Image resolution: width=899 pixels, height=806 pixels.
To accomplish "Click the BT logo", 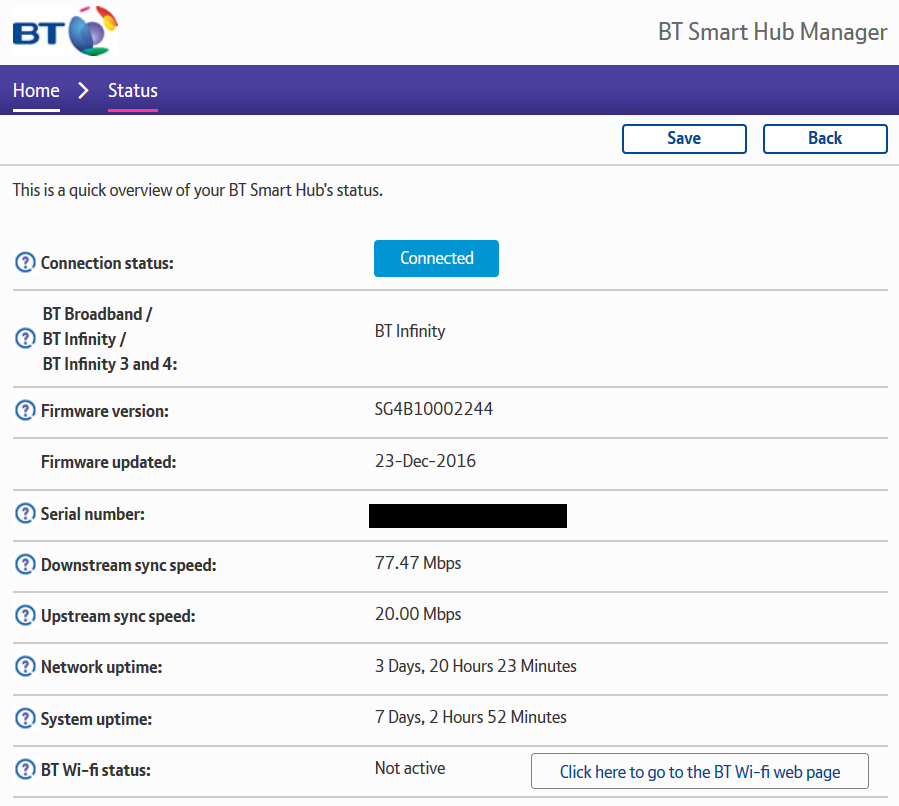I will 65,32.
